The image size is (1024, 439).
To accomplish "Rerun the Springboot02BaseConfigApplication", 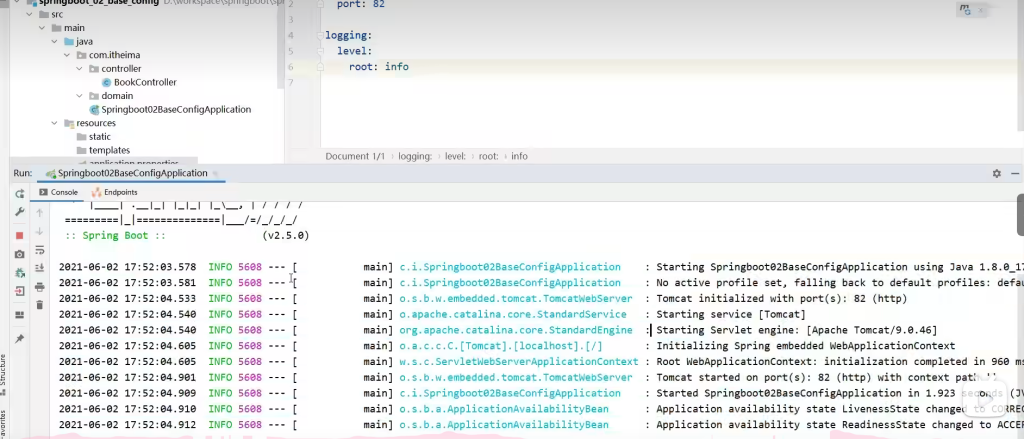I will 19,193.
